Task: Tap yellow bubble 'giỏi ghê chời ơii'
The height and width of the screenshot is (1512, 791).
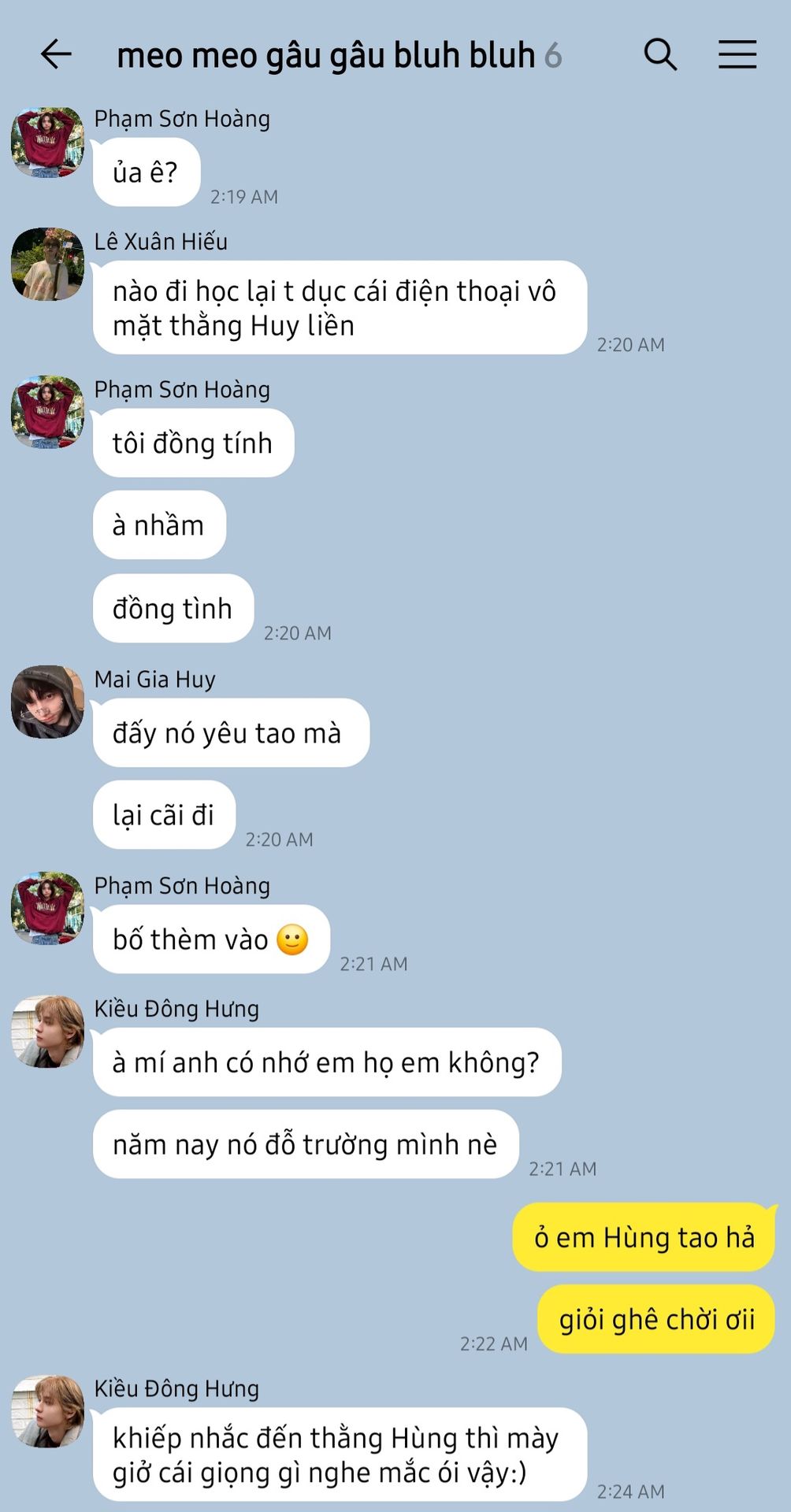Action: 657,1319
